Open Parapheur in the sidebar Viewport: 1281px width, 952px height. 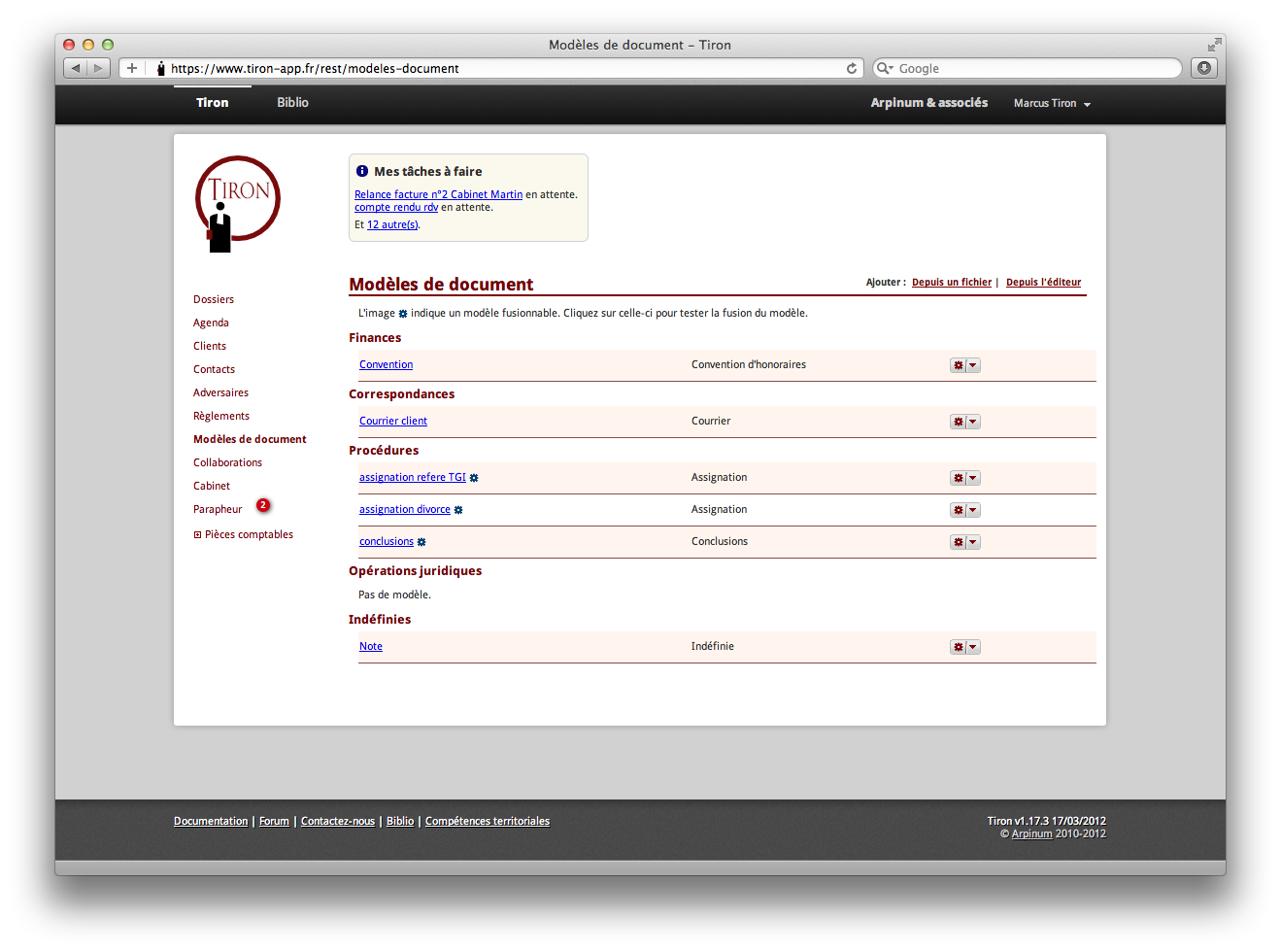pyautogui.click(x=218, y=509)
